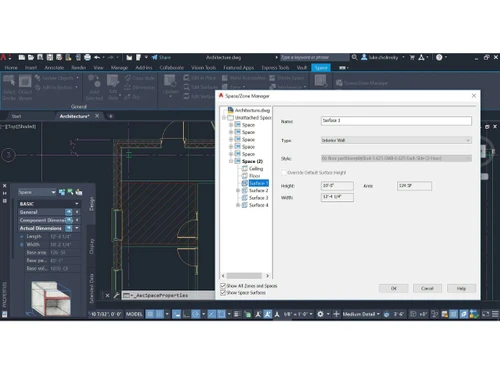Click Select Objects icon in Properties palette

tap(70, 192)
